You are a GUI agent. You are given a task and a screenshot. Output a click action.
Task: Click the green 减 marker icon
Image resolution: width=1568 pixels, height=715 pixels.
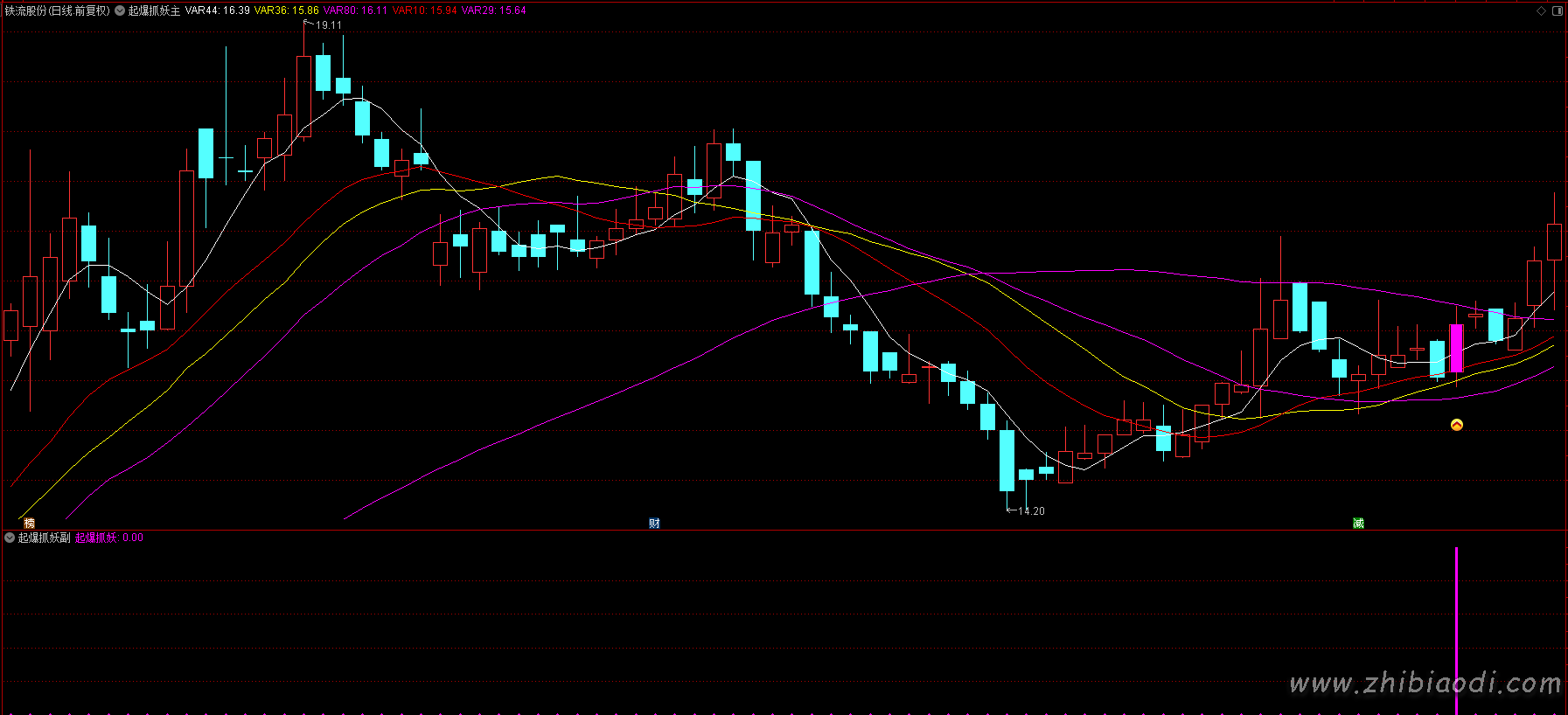pos(1358,523)
